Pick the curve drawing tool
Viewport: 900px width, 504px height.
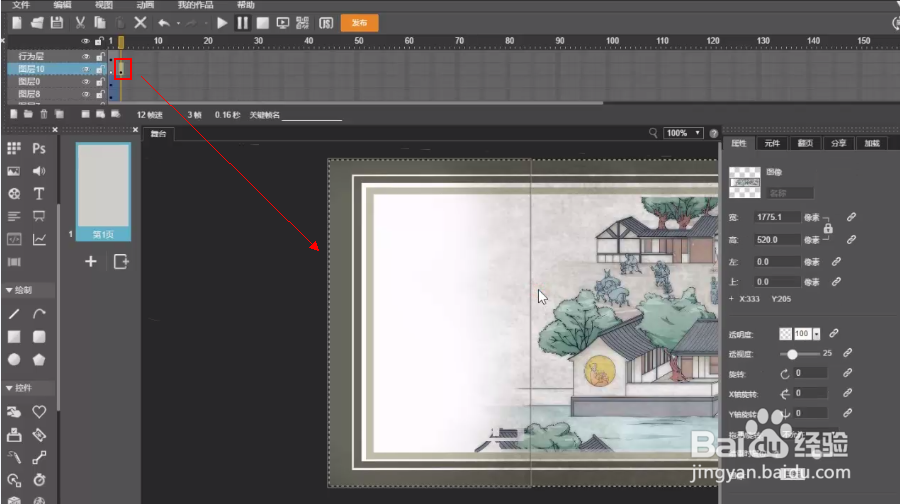click(39, 313)
